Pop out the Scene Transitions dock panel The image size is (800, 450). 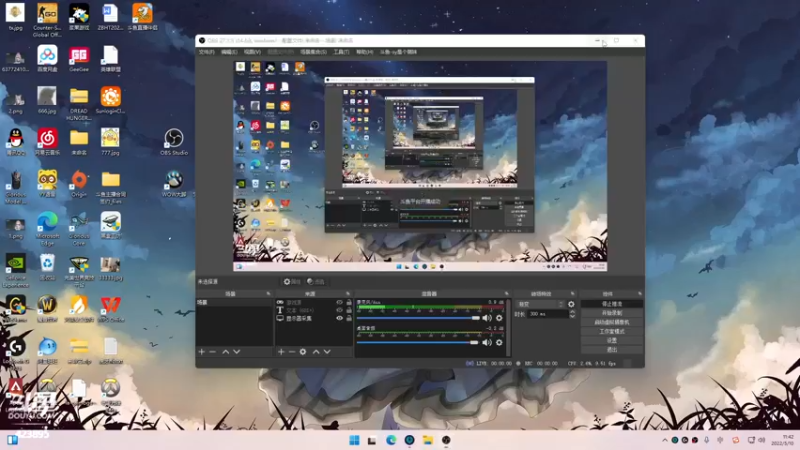click(x=572, y=294)
